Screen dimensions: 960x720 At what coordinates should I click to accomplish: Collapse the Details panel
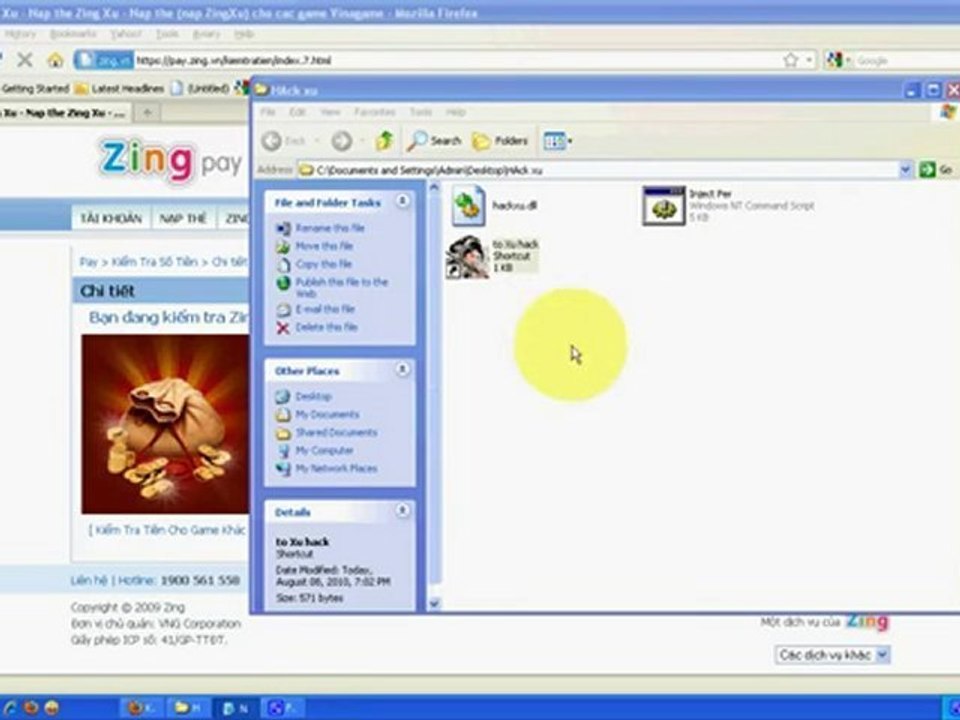pos(402,510)
